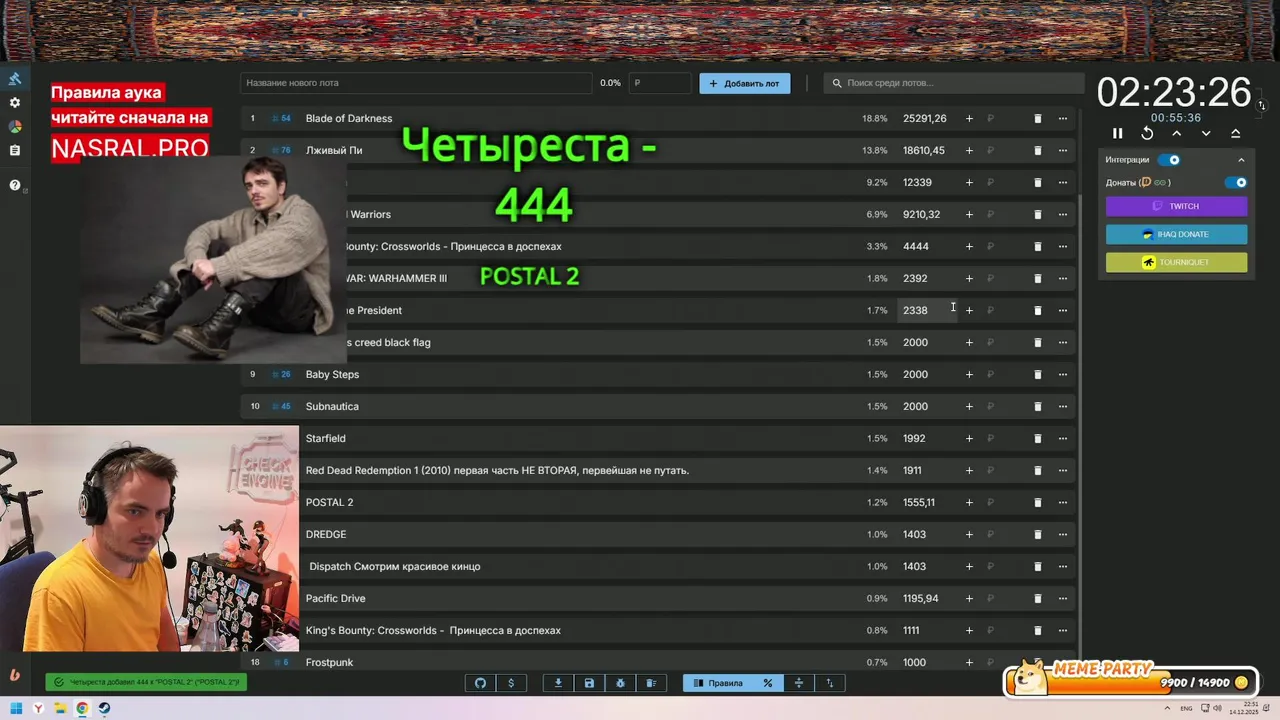Open the auction gavel page in sidebar
The image size is (1280, 720).
click(x=15, y=79)
